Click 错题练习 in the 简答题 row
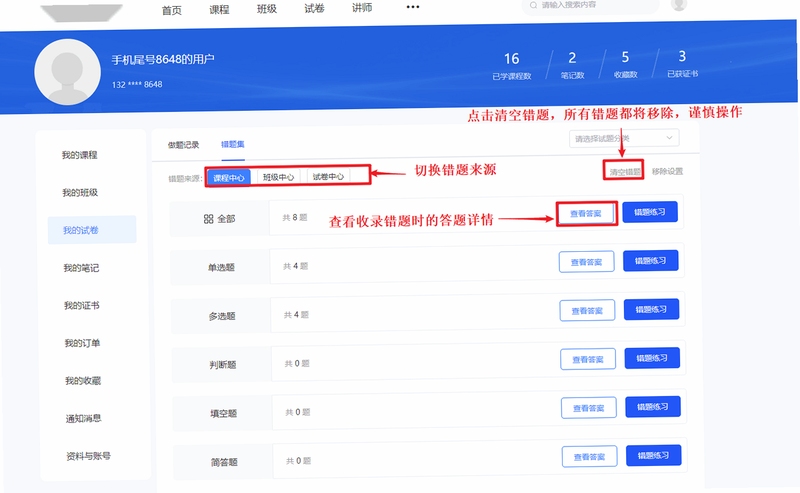Screen dimensions: 800x493 click(x=654, y=456)
